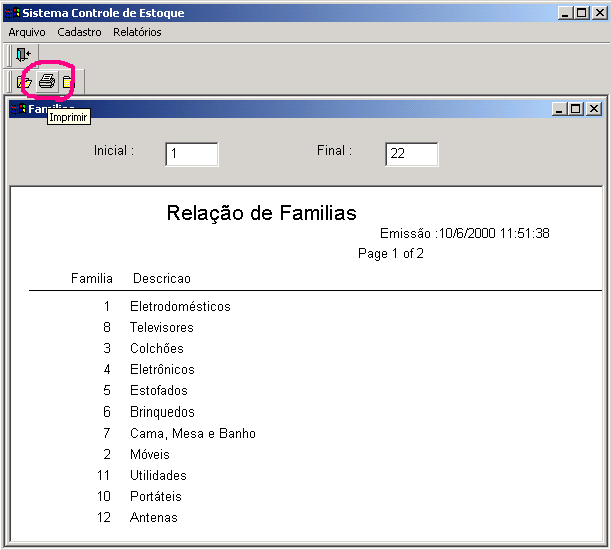The image size is (611, 550).
Task: Open the Arquivo menu
Action: [27, 32]
